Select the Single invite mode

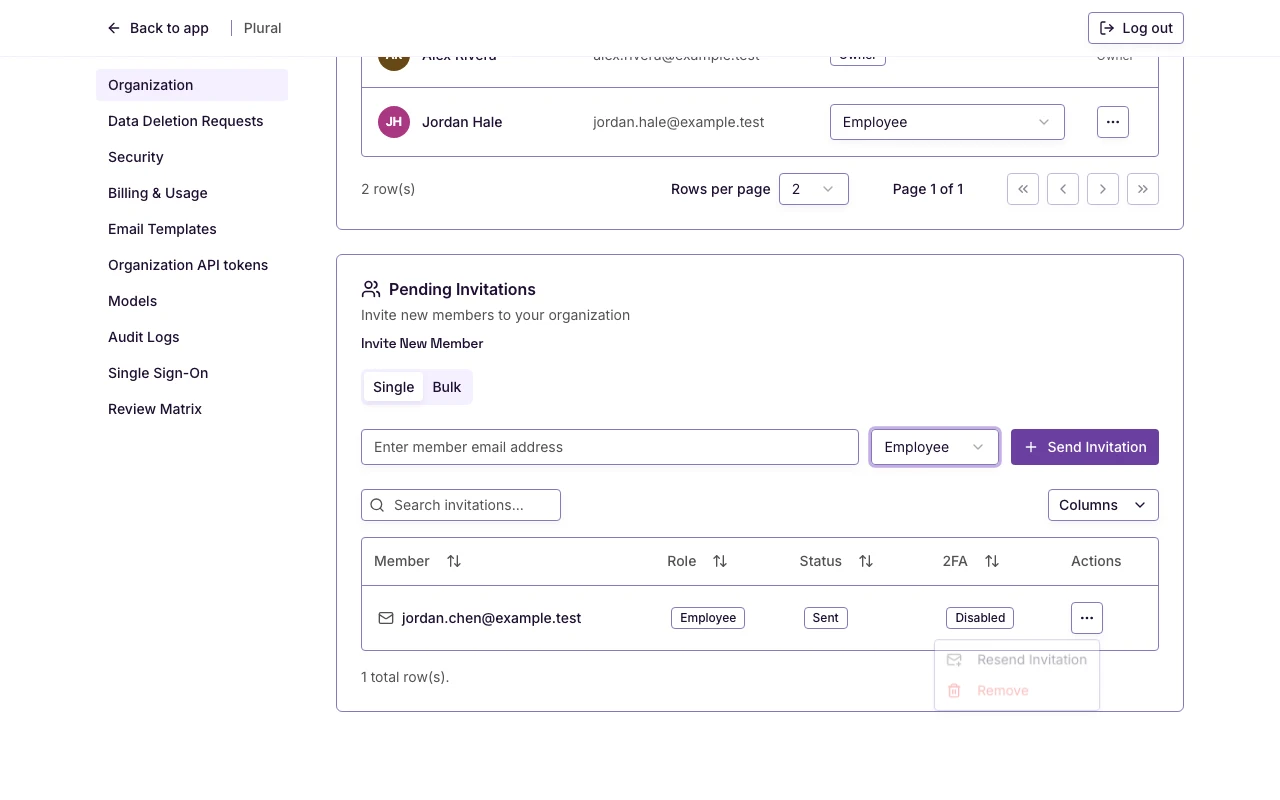click(x=393, y=387)
